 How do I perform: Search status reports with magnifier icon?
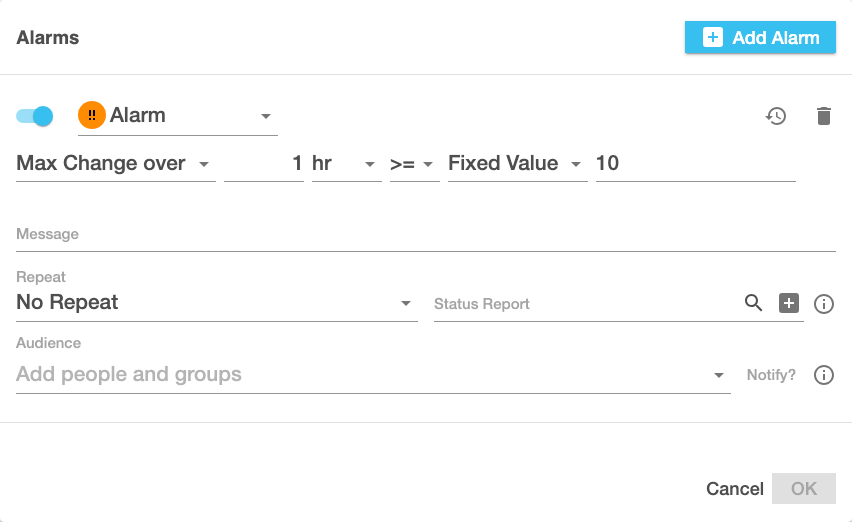pyautogui.click(x=754, y=303)
